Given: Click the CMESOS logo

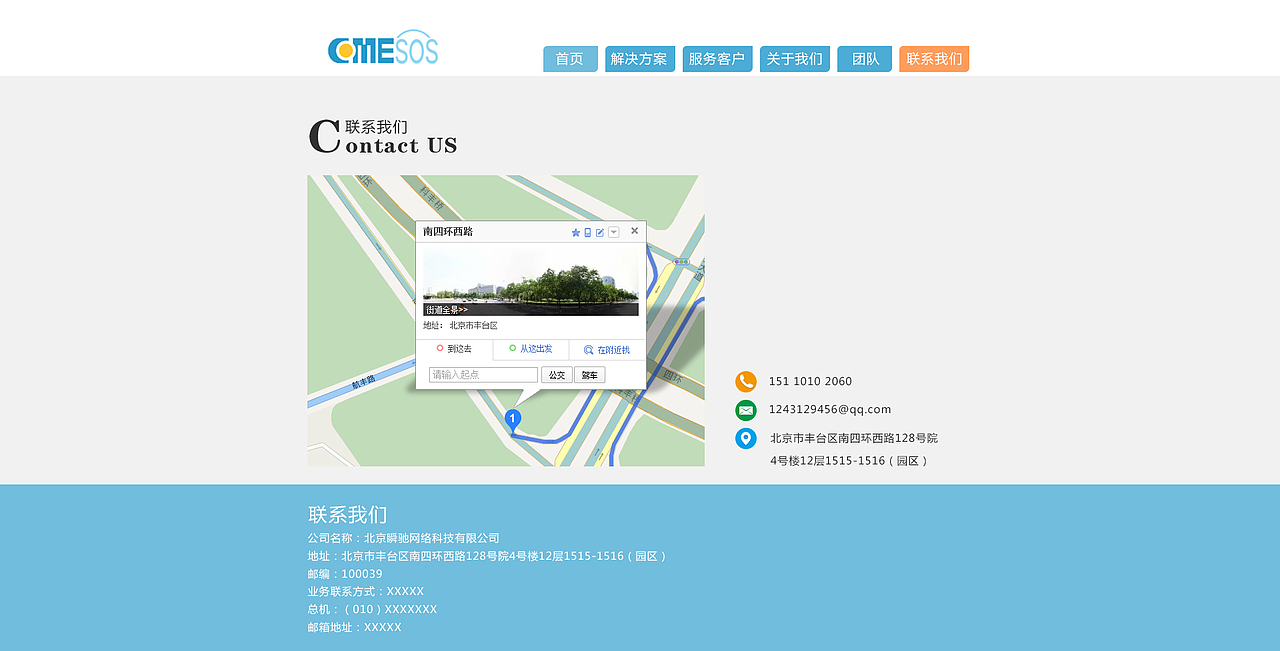Looking at the screenshot, I should pyautogui.click(x=383, y=48).
